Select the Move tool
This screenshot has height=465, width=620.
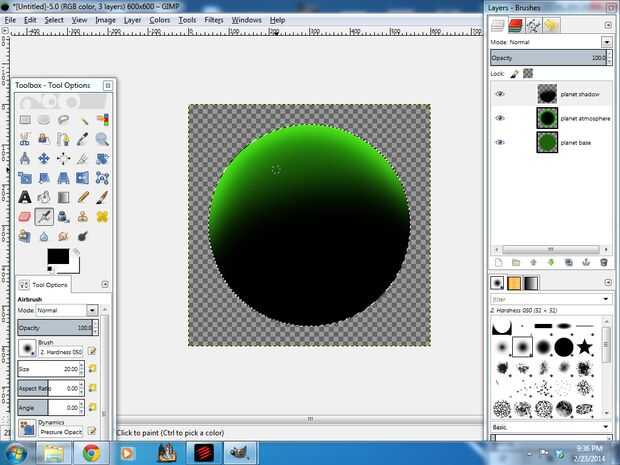44,158
